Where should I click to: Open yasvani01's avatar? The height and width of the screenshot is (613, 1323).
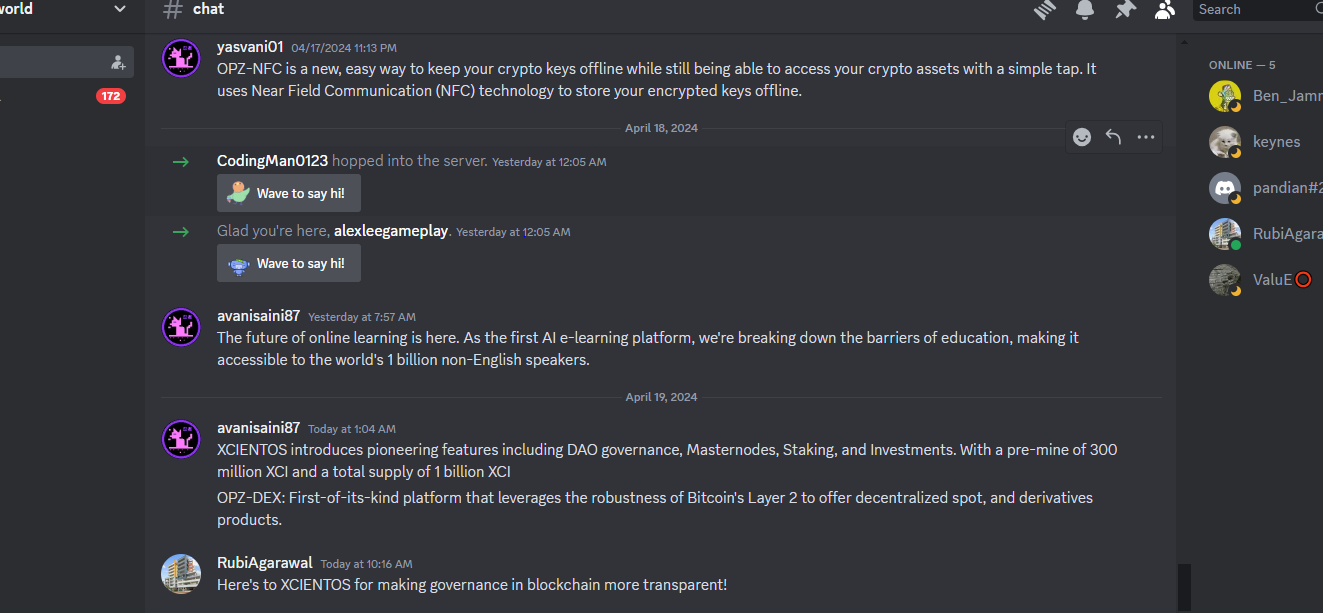(x=181, y=58)
